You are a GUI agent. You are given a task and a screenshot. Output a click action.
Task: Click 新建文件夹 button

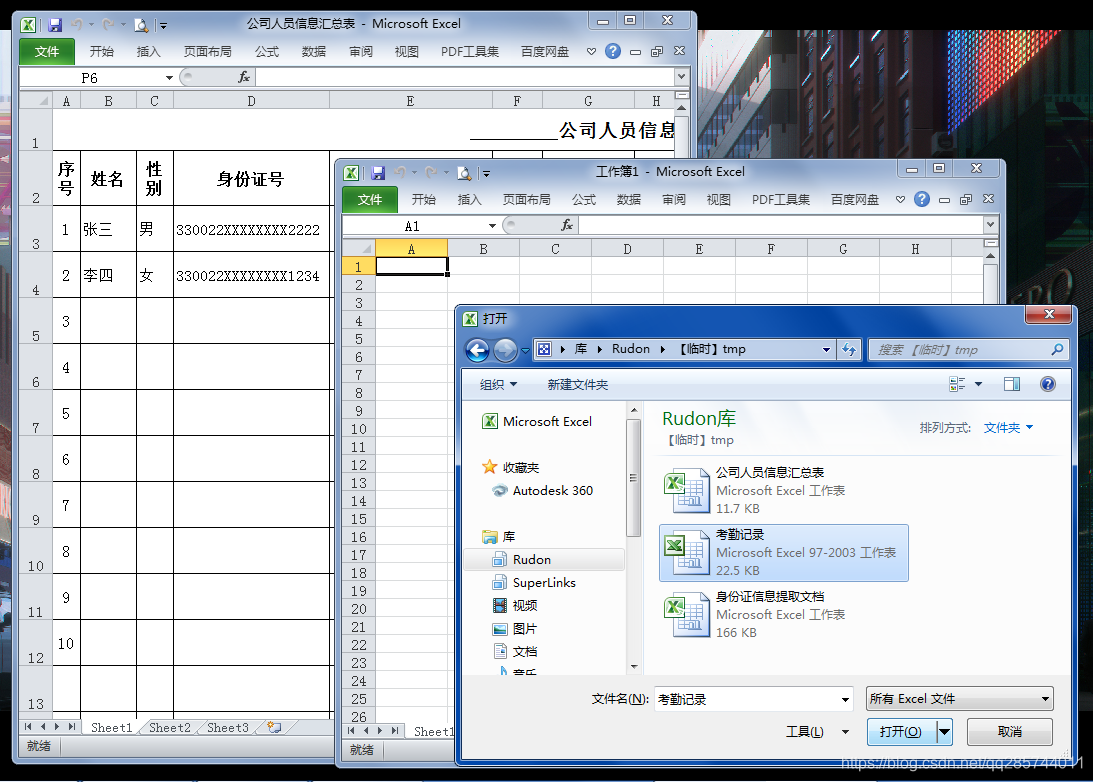[577, 385]
